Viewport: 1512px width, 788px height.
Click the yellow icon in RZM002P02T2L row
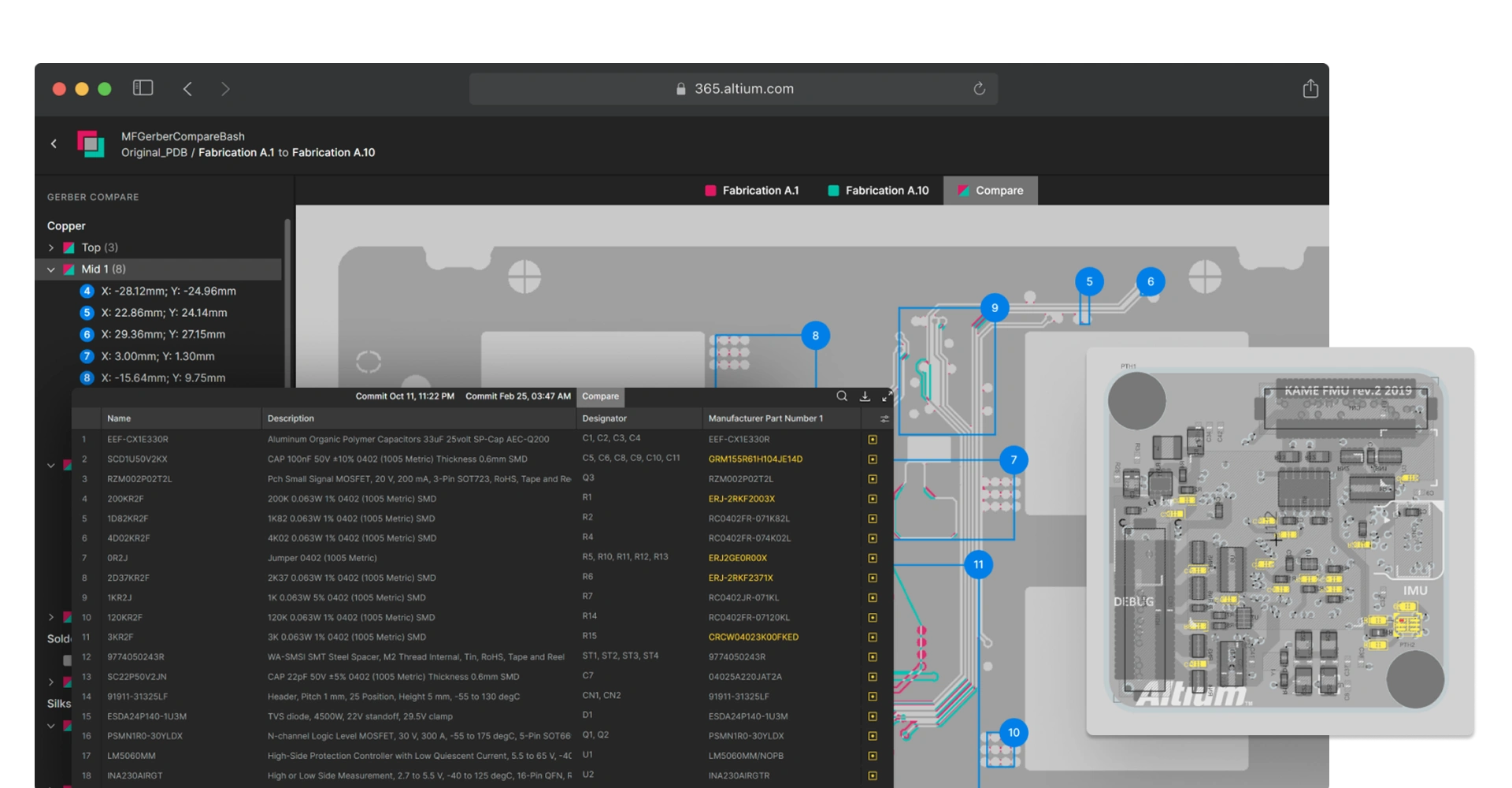coord(873,479)
